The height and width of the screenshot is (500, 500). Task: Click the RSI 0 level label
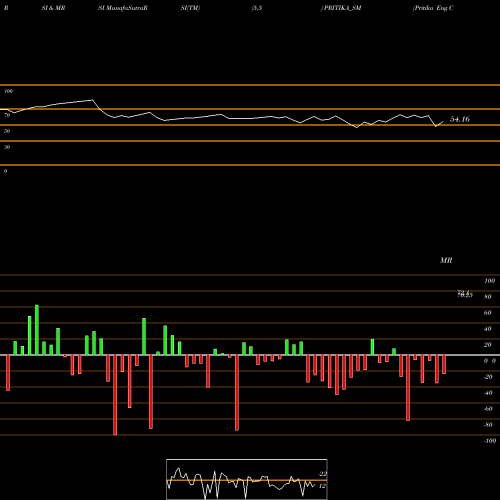point(5,171)
